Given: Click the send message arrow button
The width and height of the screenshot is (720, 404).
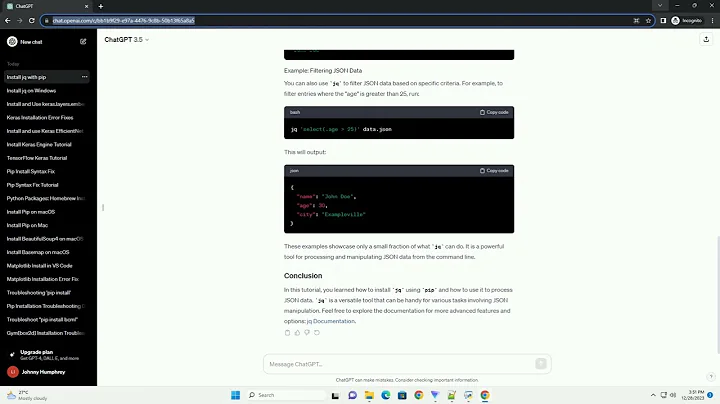Looking at the screenshot, I should click(540, 364).
